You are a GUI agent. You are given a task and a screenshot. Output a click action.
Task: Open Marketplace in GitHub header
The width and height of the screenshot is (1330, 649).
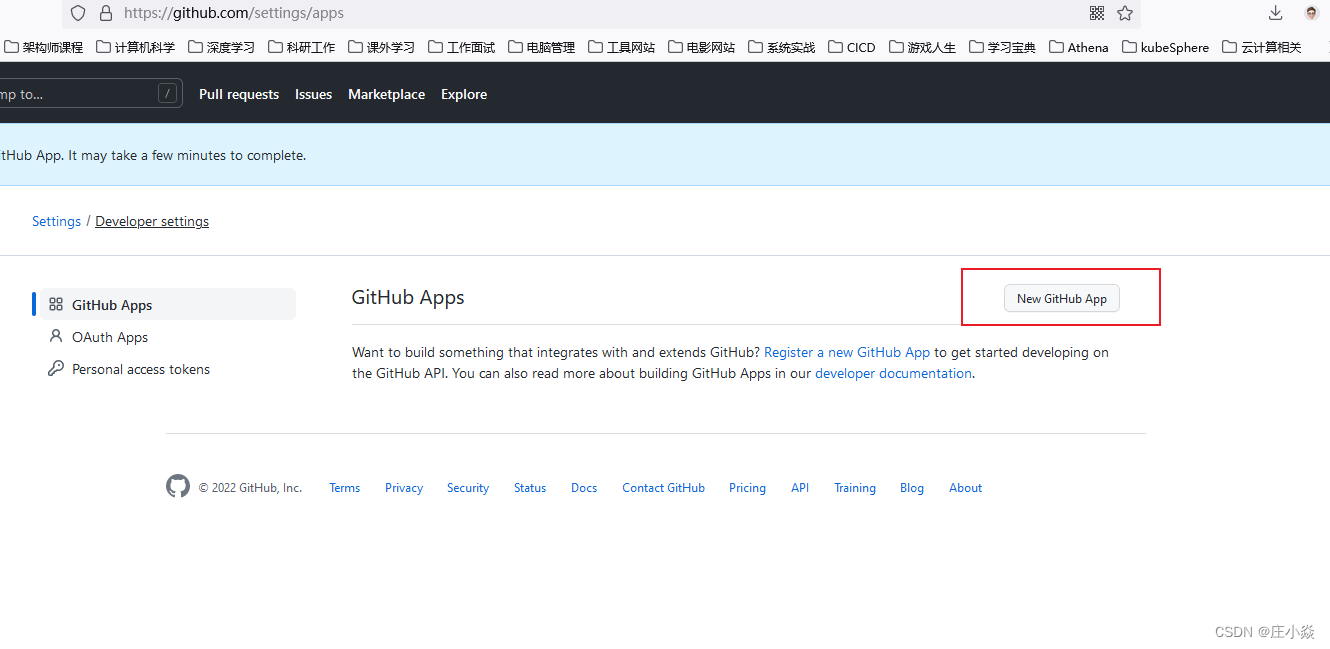(386, 94)
